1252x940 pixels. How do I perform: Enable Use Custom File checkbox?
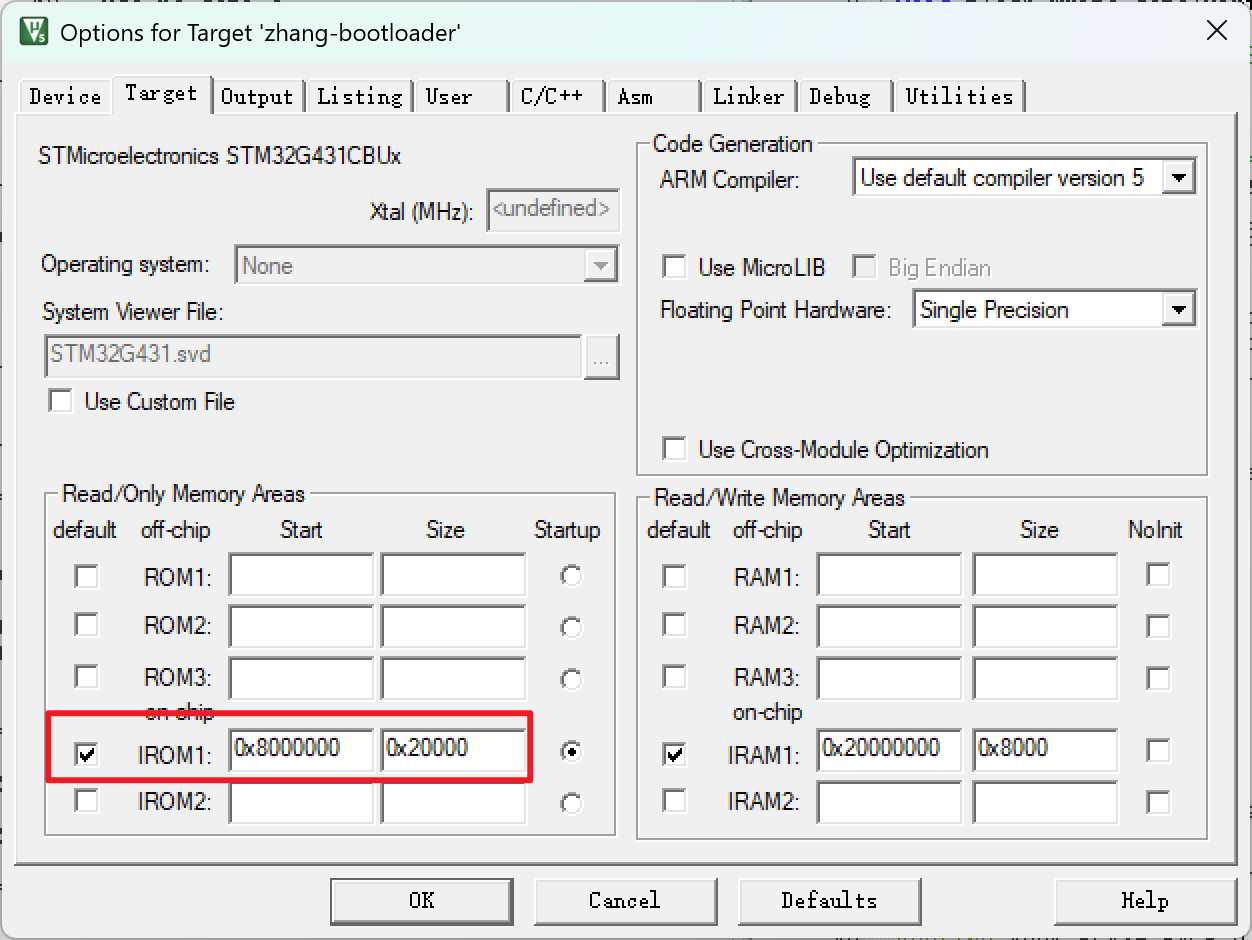tap(62, 402)
